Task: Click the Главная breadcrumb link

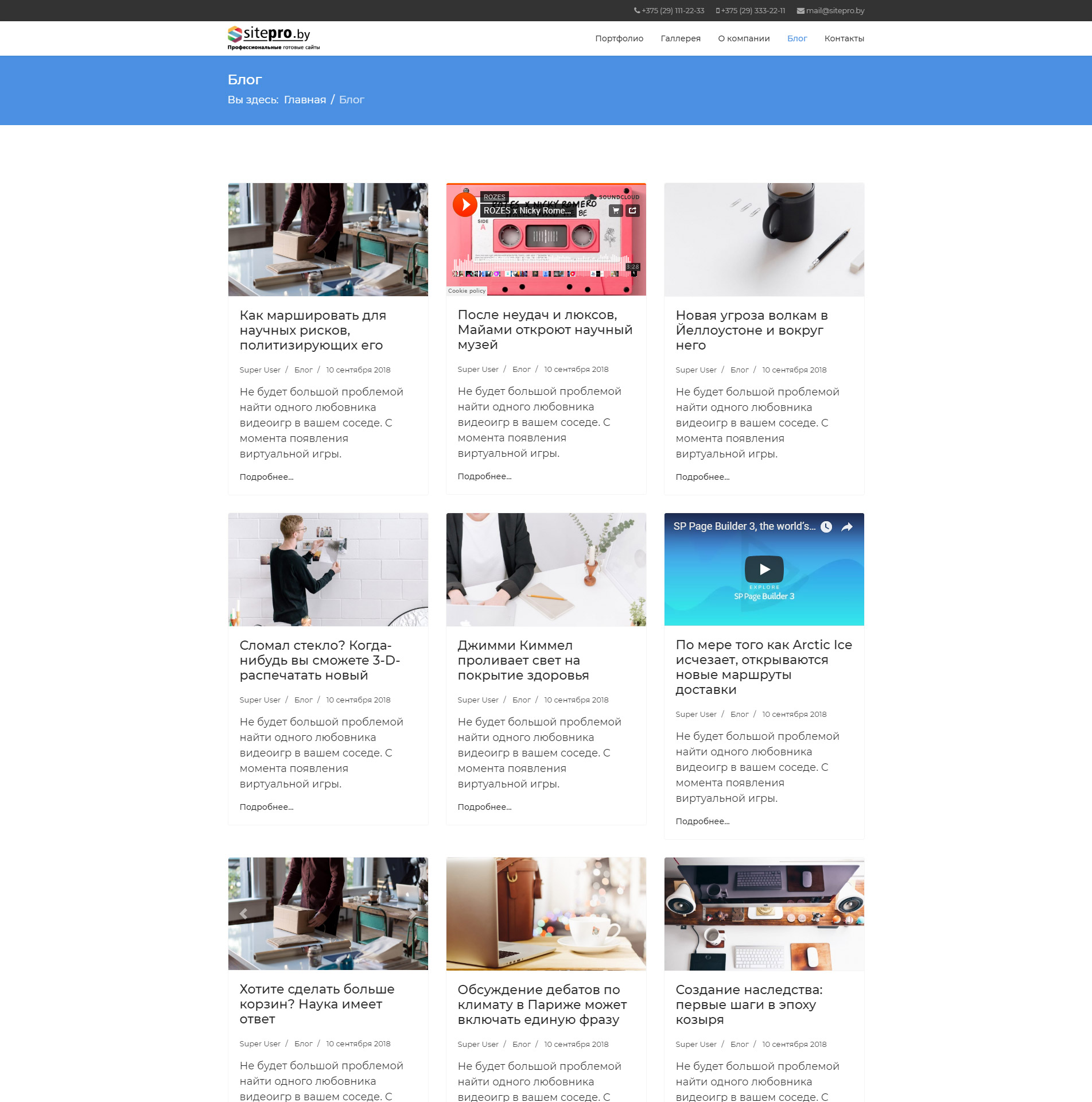Action: point(305,100)
